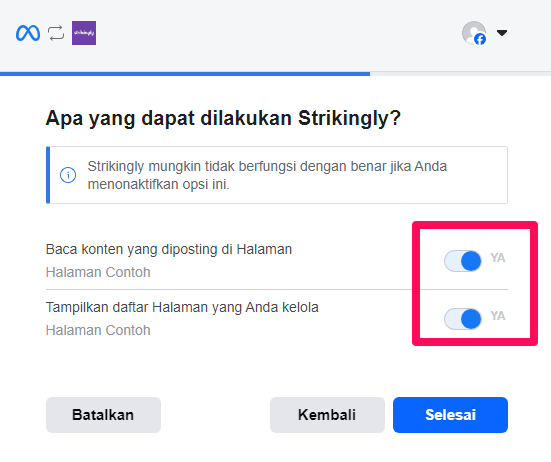Toggle off 'Tampilkan daftar Halaman yang Anda kelola'
This screenshot has width=551, height=462.
[x=462, y=319]
